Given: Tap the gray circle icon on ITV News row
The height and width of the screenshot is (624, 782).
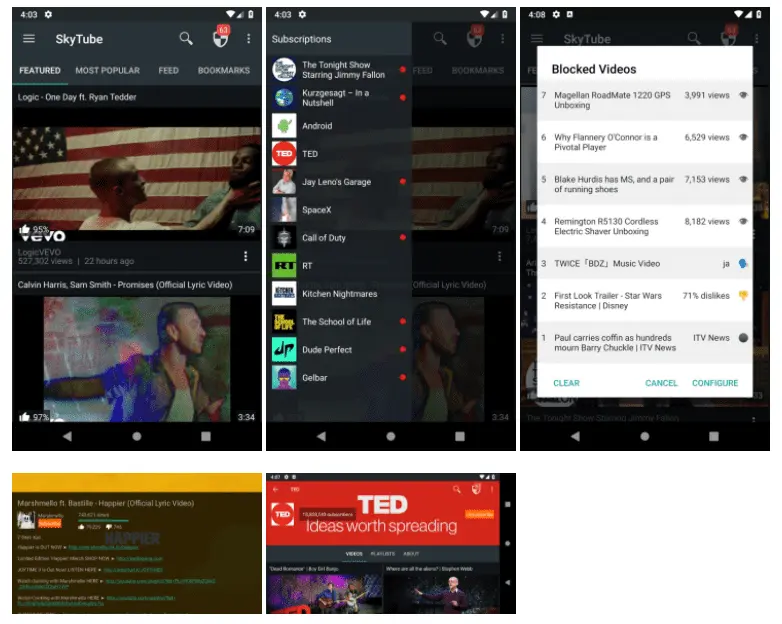Looking at the screenshot, I should (743, 338).
